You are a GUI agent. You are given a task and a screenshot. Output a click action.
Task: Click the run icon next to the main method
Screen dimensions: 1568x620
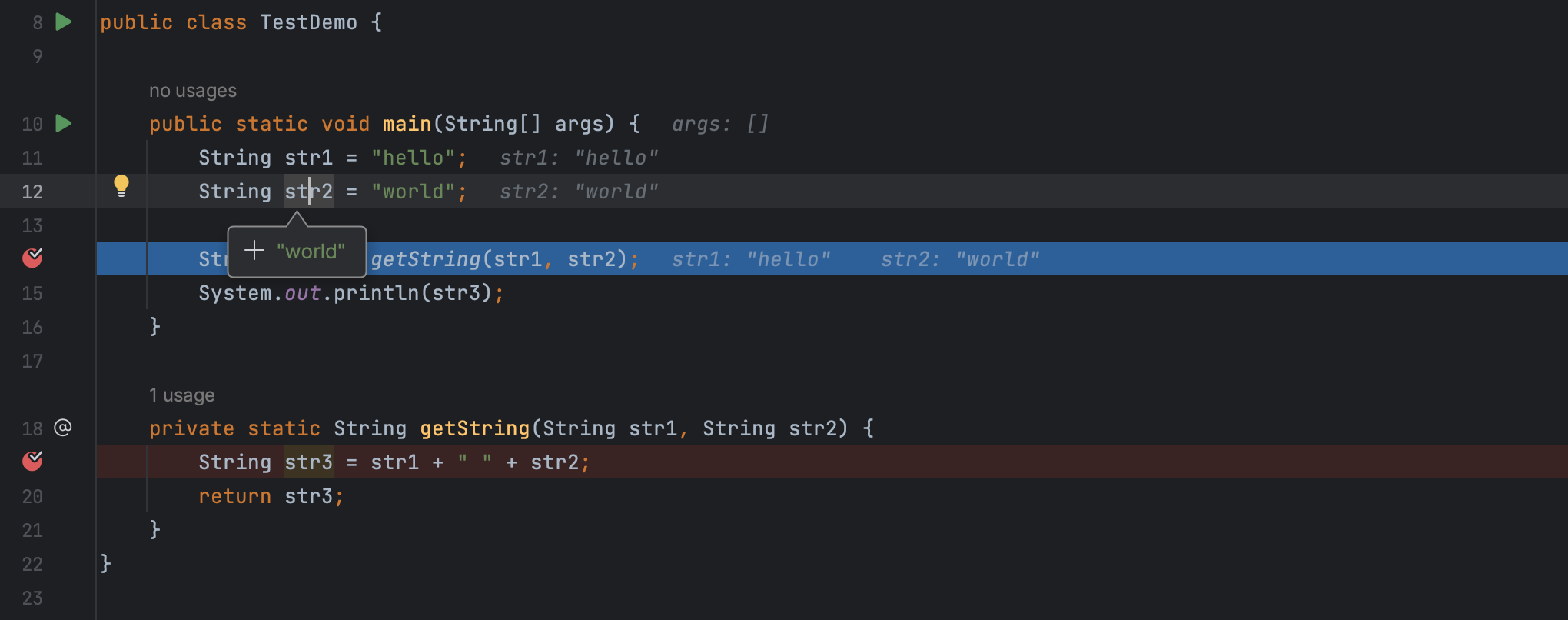tap(64, 123)
